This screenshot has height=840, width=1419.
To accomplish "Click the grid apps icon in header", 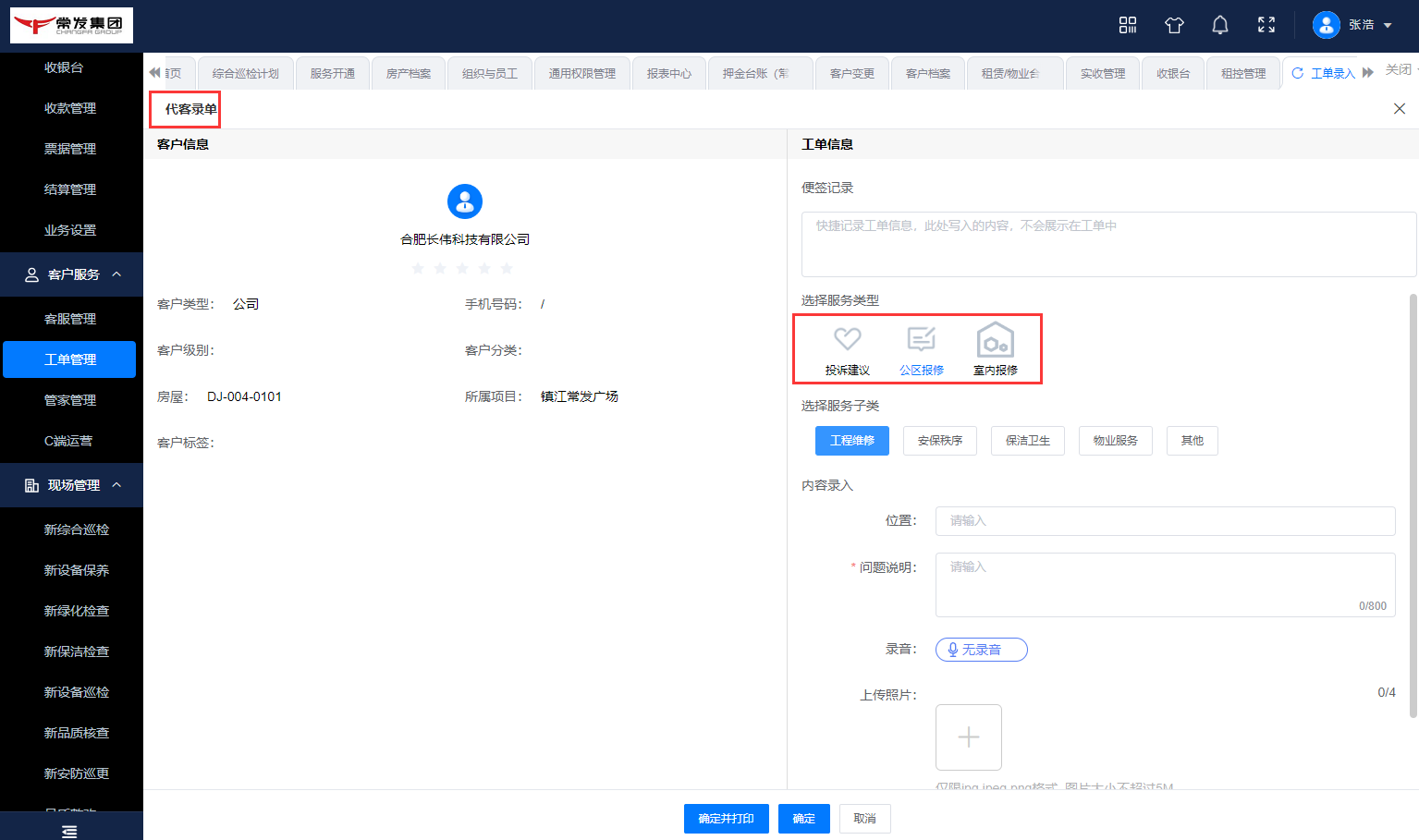I will [x=1128, y=25].
